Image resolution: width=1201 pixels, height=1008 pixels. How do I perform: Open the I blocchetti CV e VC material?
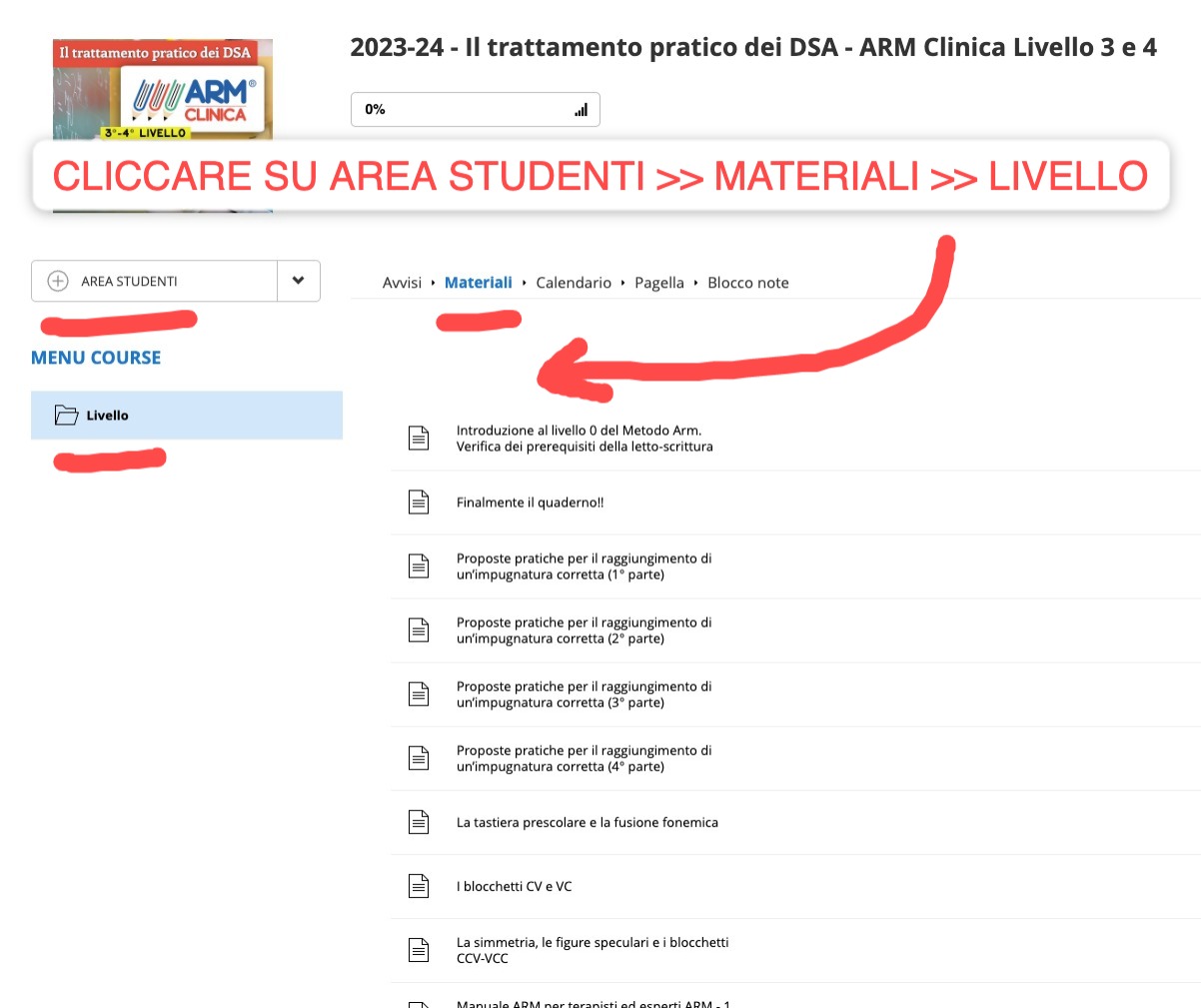[x=515, y=886]
